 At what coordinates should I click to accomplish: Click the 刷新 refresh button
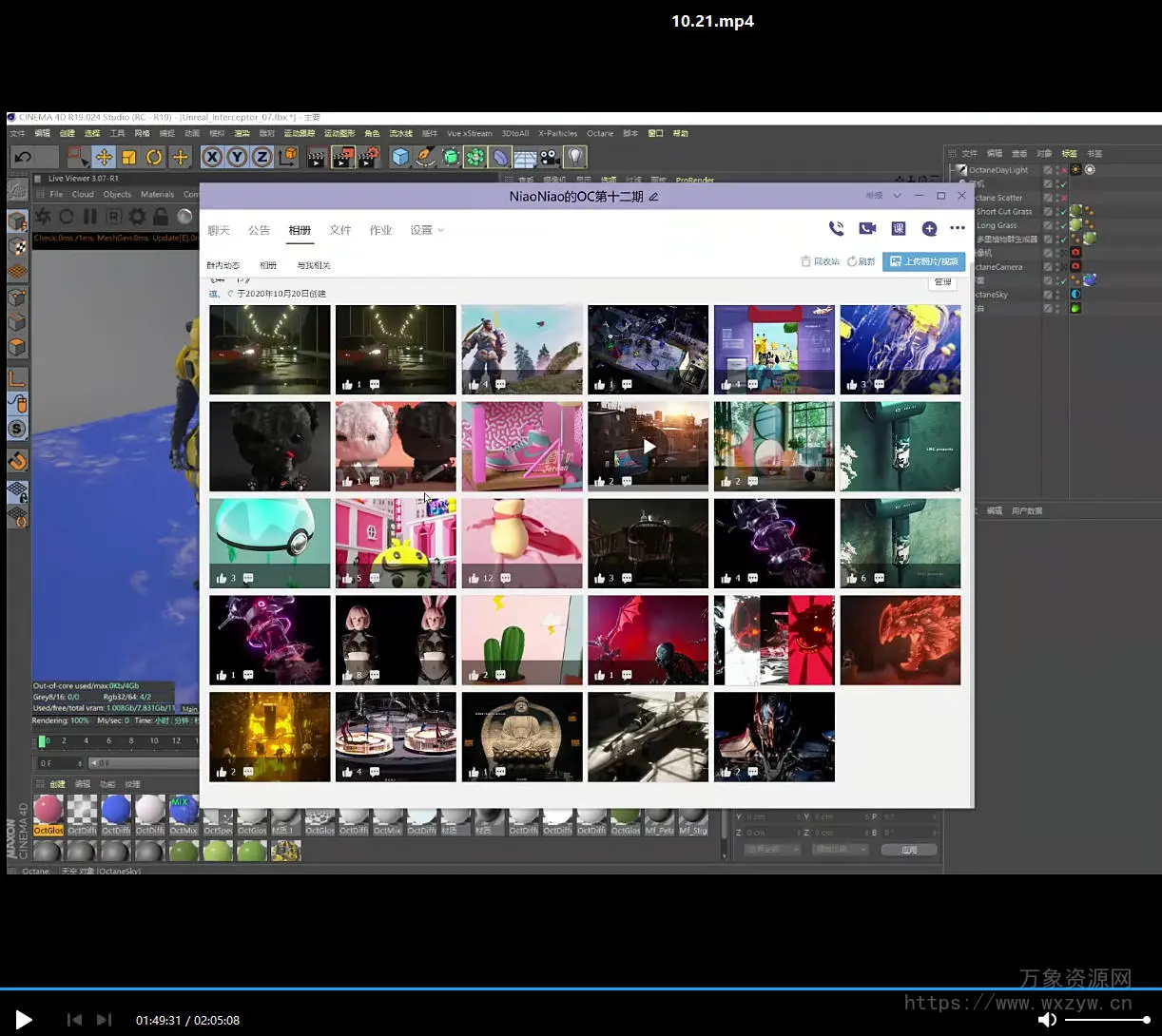click(x=861, y=261)
